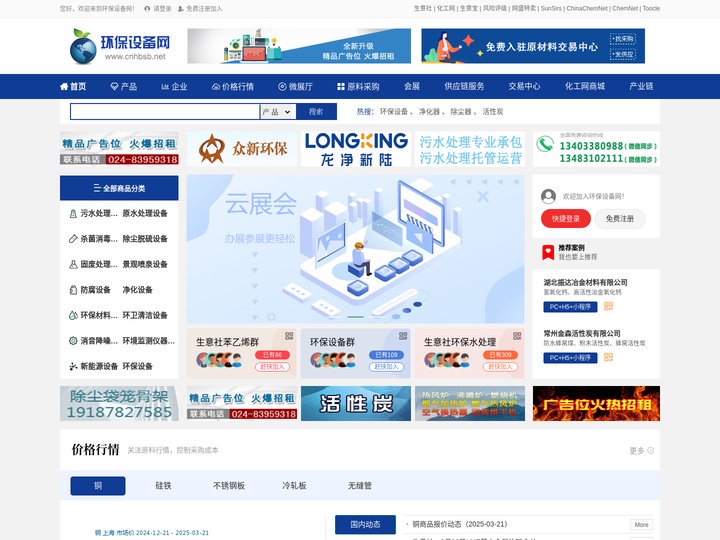Click the 固废处理 category icon

pyautogui.click(x=73, y=264)
